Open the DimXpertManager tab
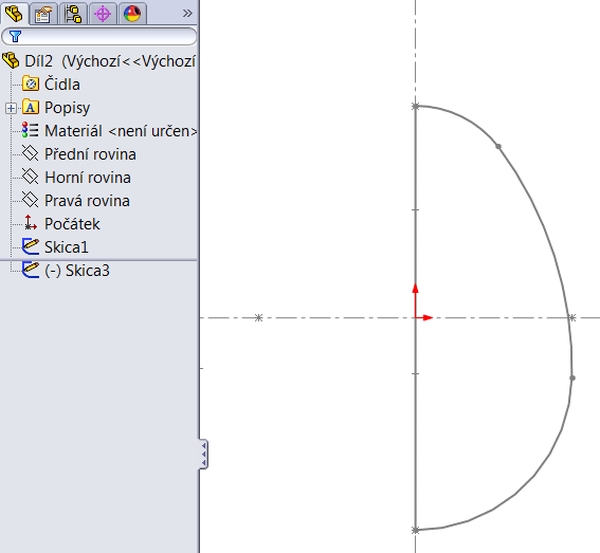The height and width of the screenshot is (553, 600). tap(102, 13)
